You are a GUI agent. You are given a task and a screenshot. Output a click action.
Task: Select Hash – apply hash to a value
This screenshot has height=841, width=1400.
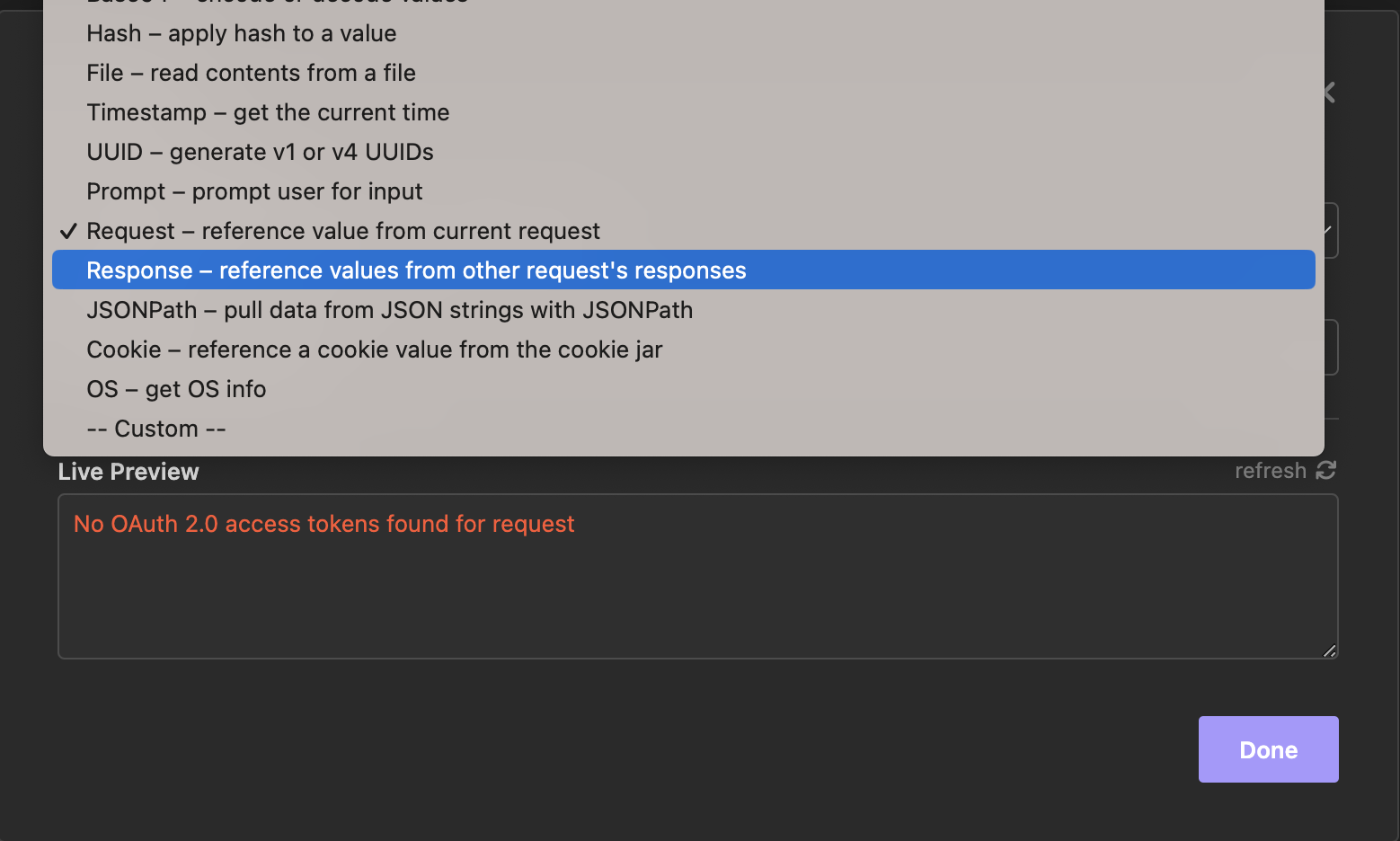click(241, 33)
